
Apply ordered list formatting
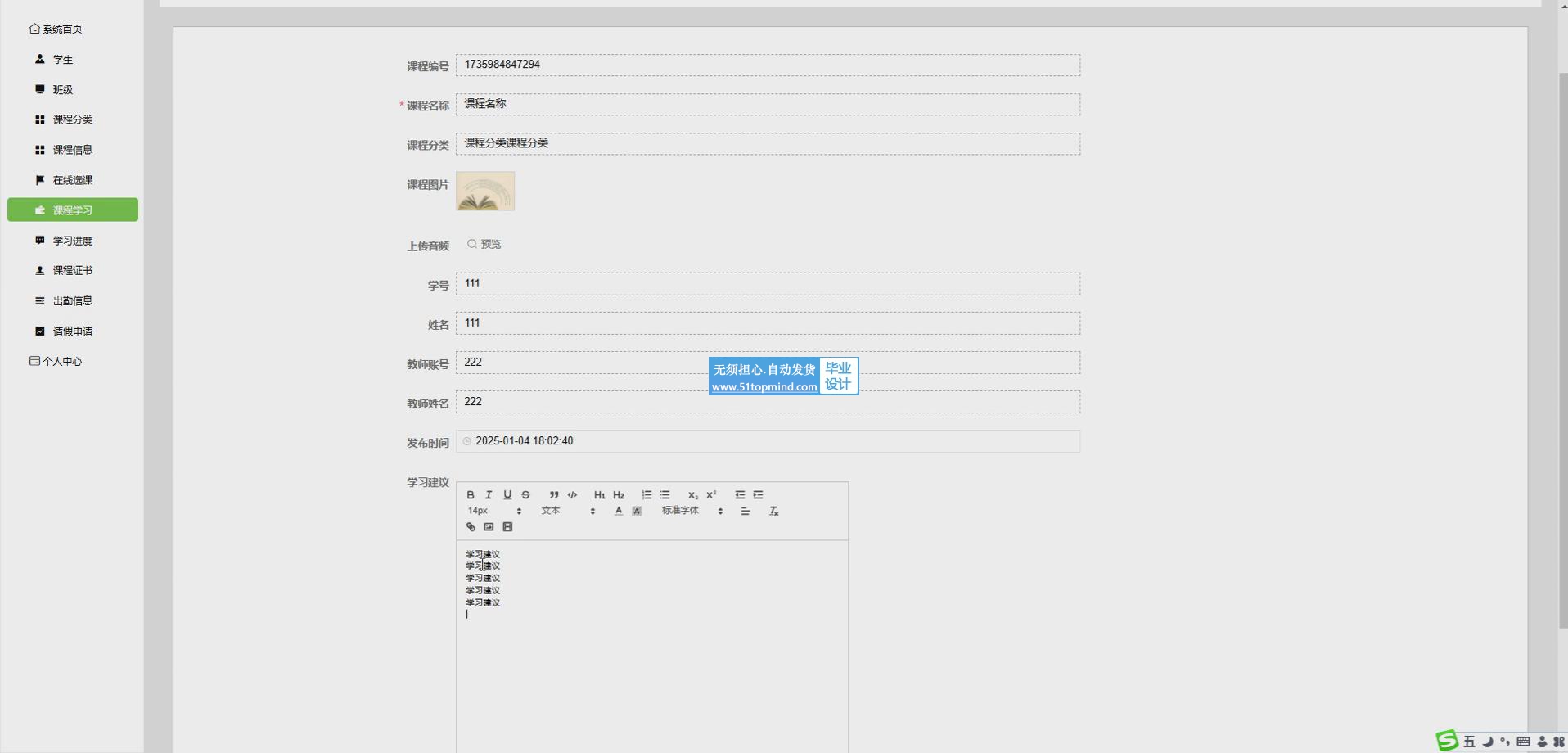647,495
